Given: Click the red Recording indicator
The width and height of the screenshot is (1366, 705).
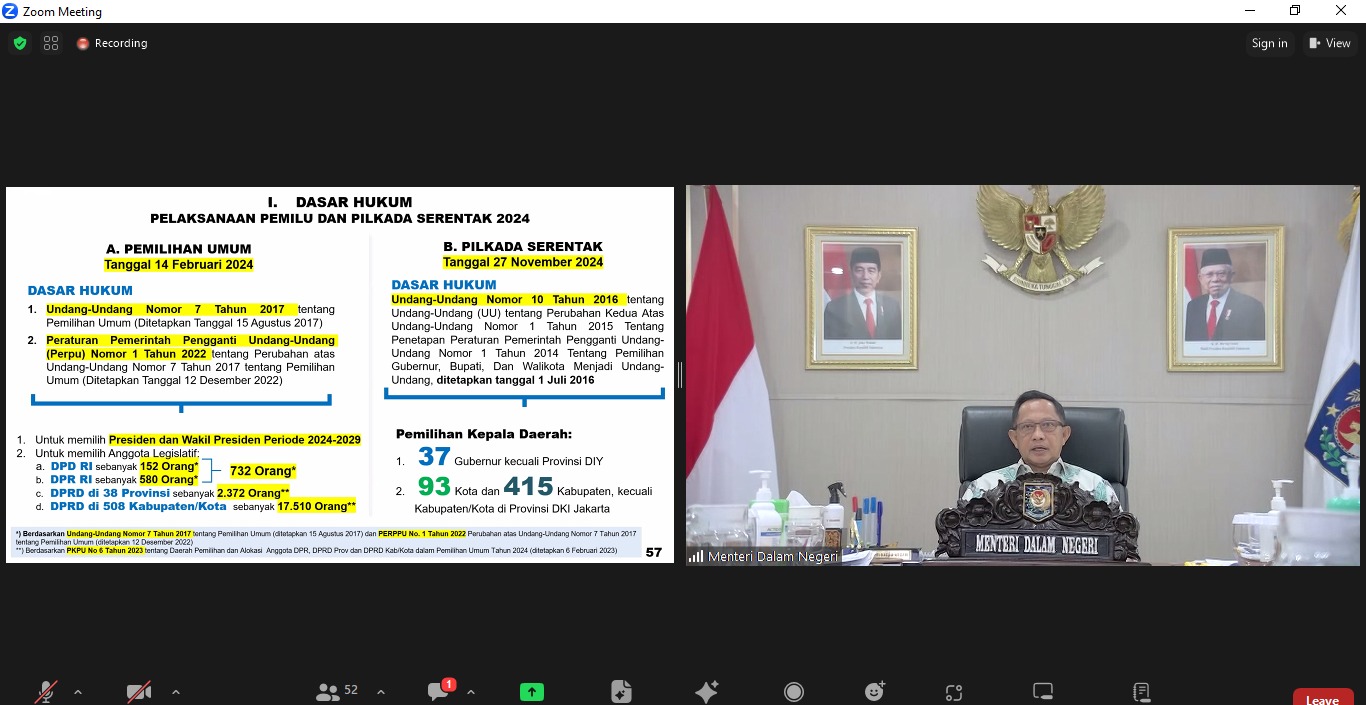Looking at the screenshot, I should pos(112,43).
